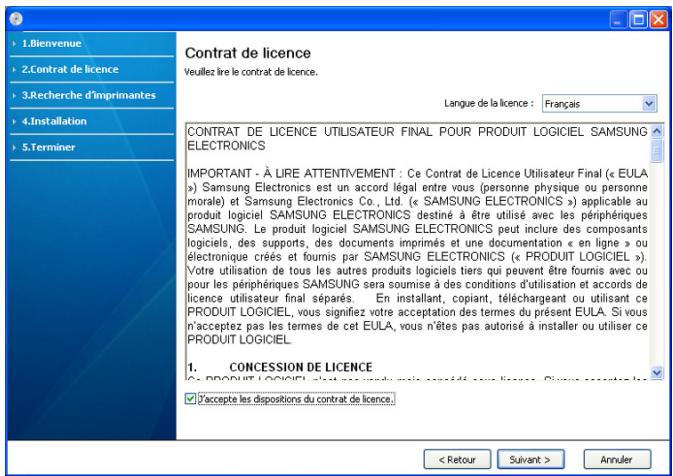Maximize the installer window
Viewport: 673px width, 476px height.
click(x=638, y=20)
